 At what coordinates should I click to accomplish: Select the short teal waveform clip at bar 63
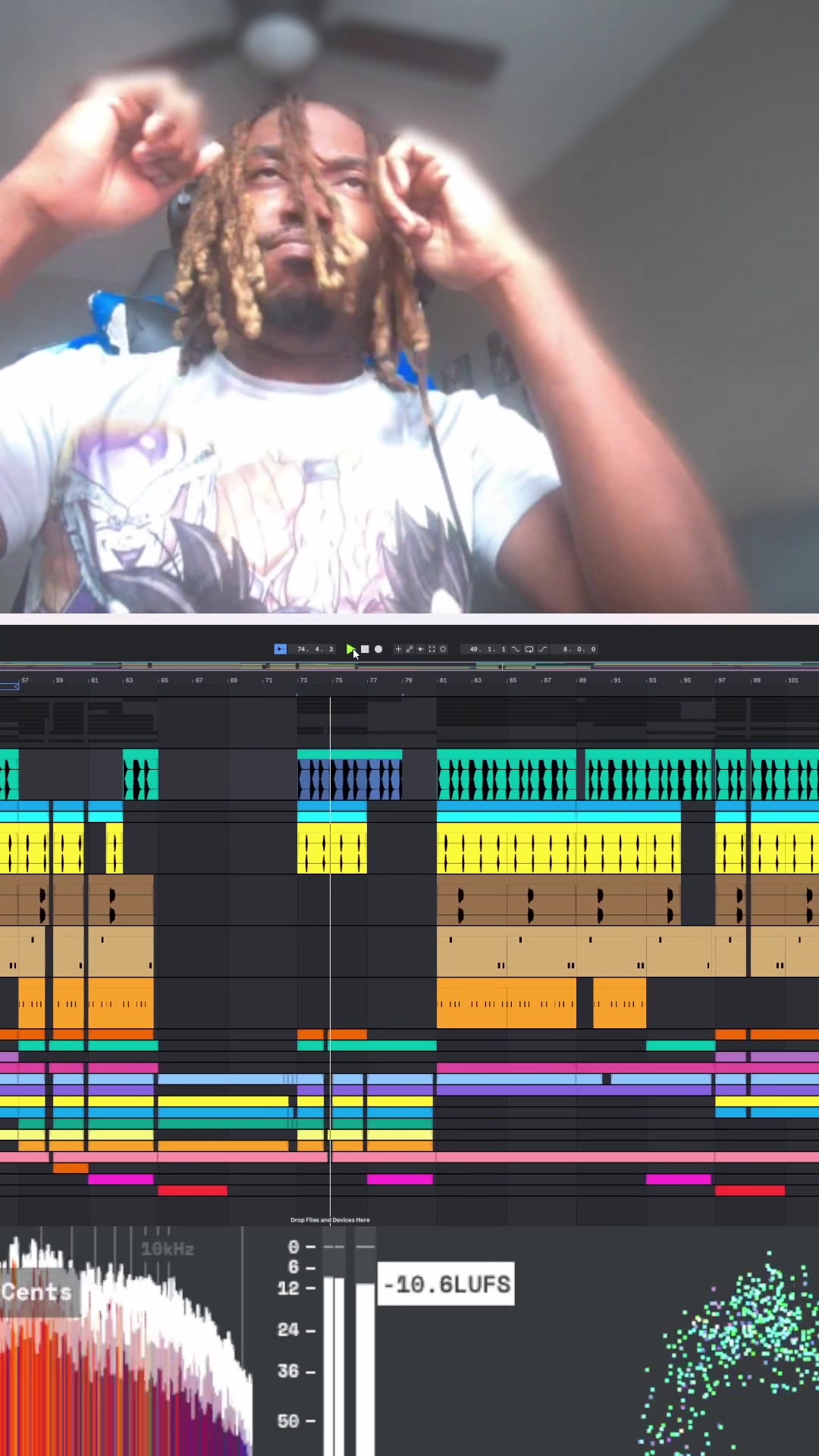pyautogui.click(x=140, y=774)
